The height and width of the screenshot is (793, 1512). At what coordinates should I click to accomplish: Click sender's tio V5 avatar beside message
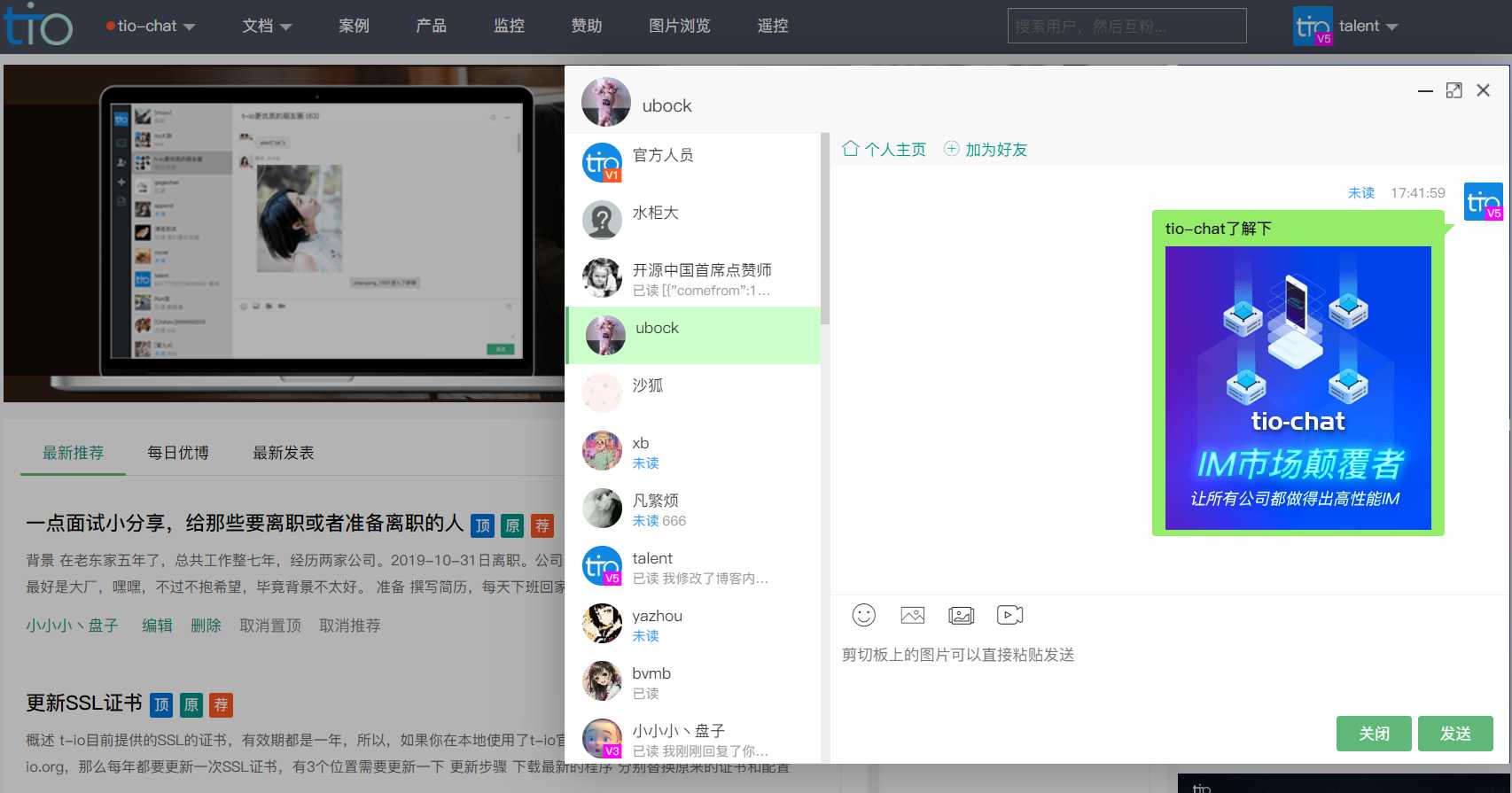[1483, 201]
